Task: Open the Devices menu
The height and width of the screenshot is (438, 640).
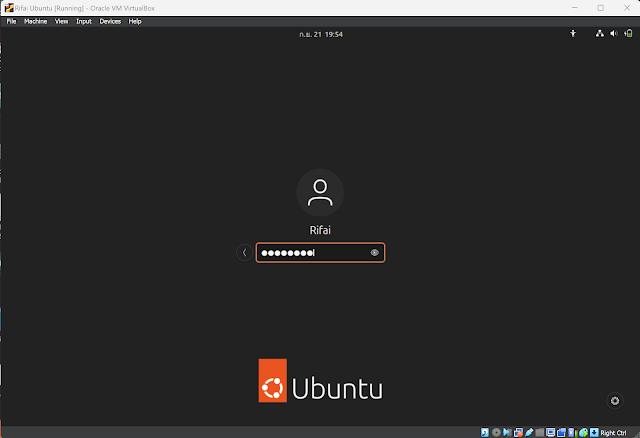Action: [110, 21]
